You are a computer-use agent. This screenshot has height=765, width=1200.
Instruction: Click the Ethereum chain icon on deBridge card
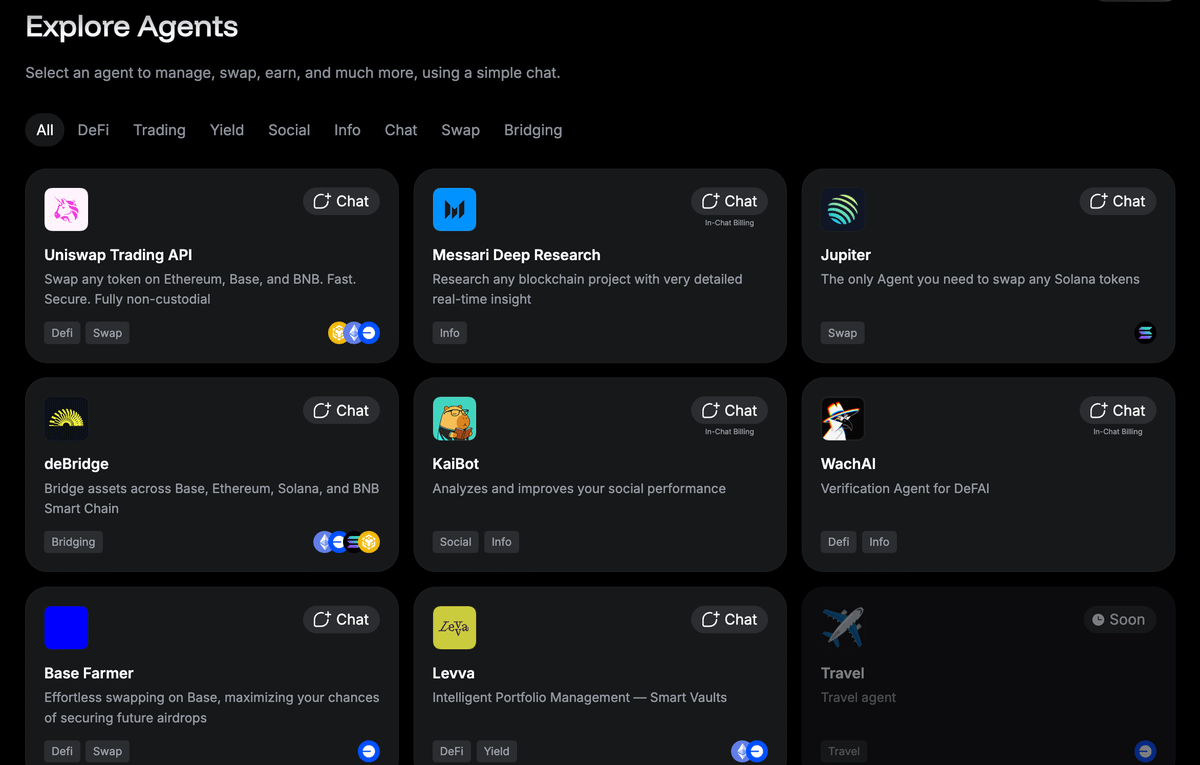(324, 542)
